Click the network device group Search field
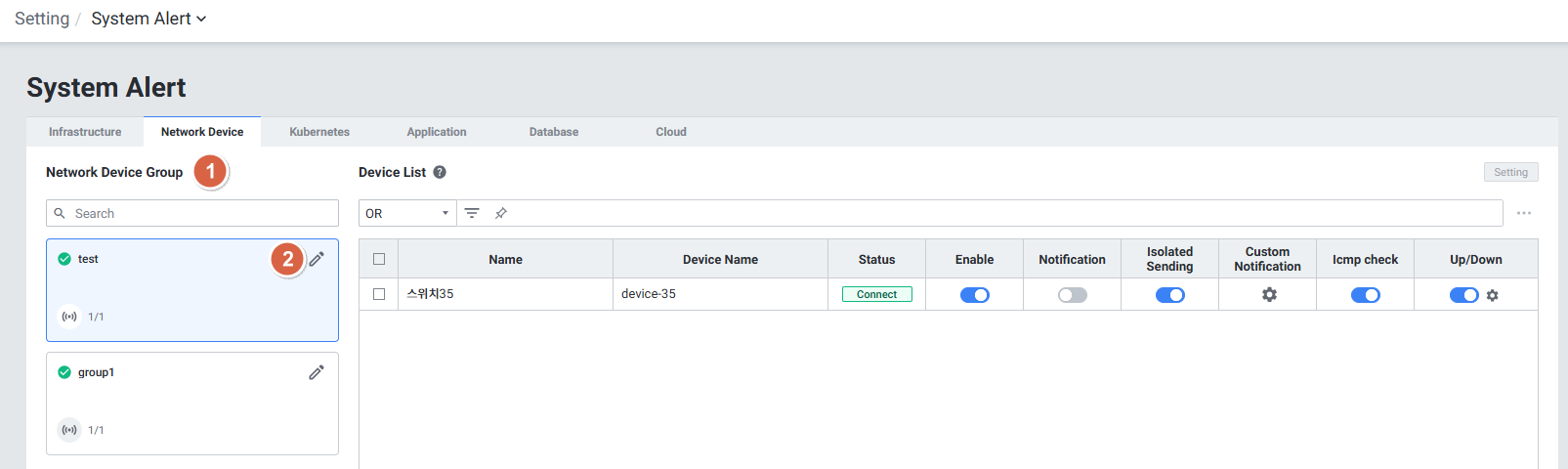This screenshot has height=469, width=1568. pos(192,213)
